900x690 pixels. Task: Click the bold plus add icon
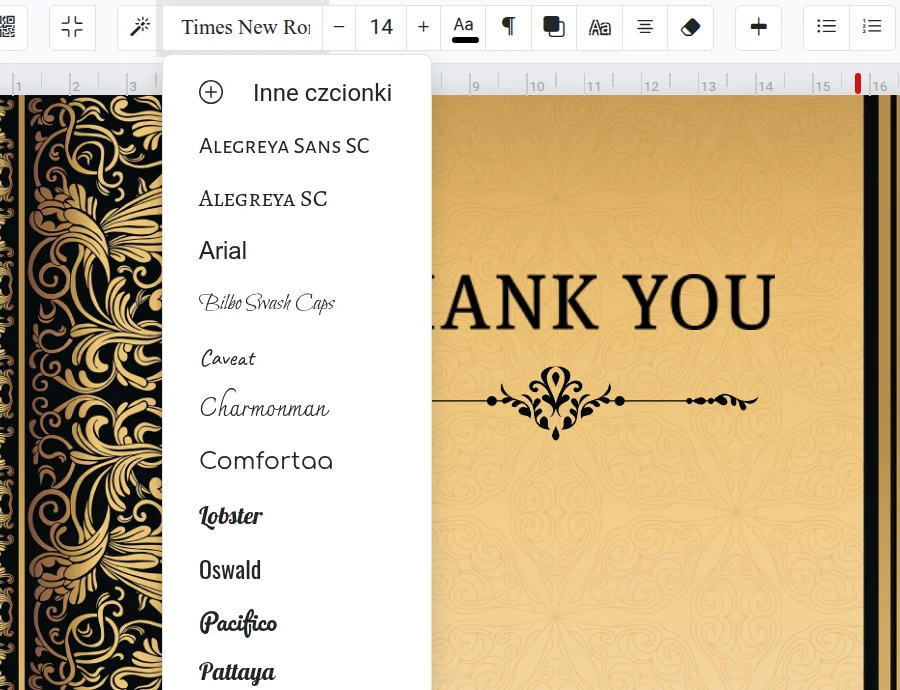coord(759,27)
